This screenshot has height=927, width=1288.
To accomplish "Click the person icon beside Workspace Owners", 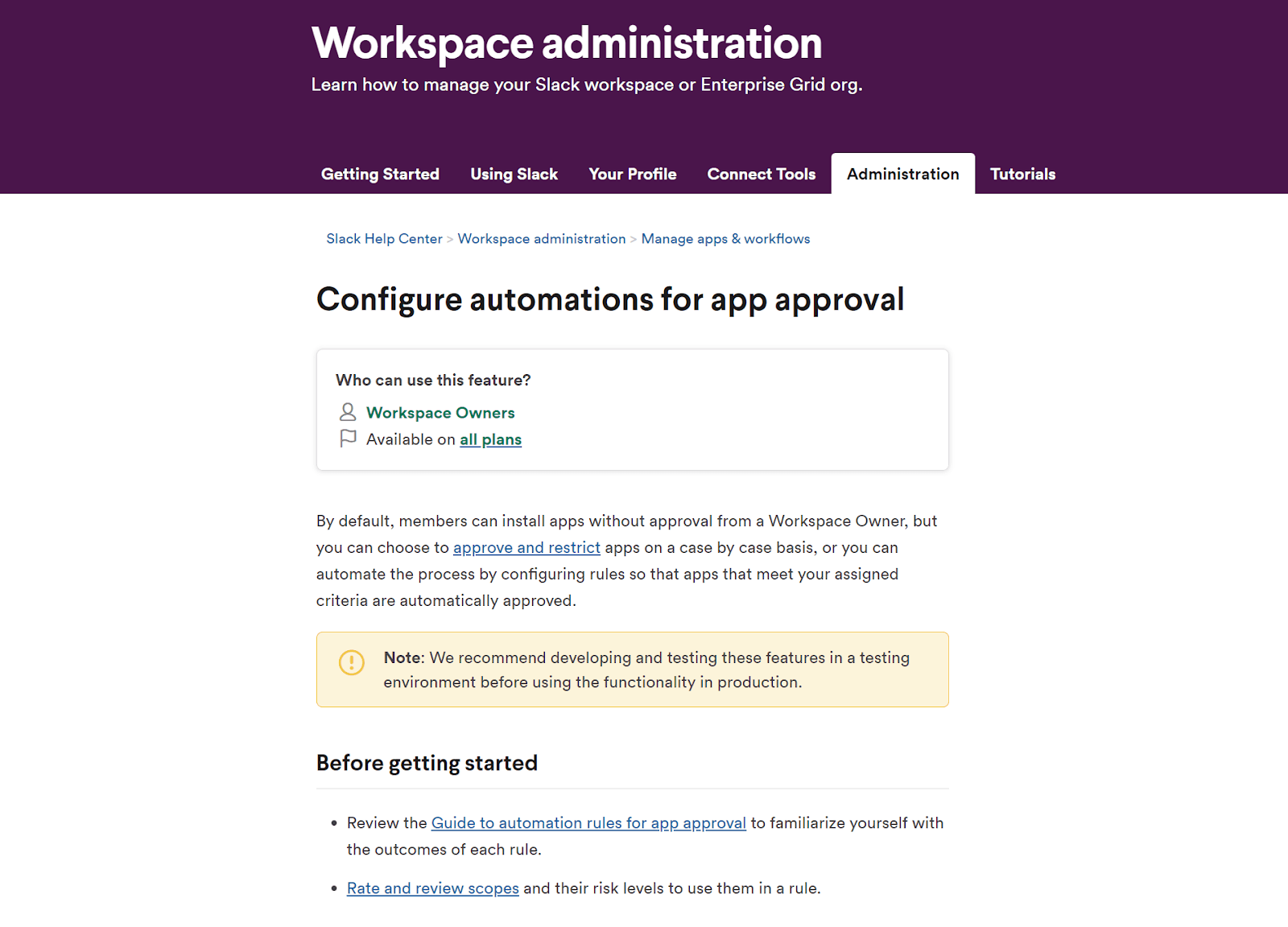I will click(347, 412).
